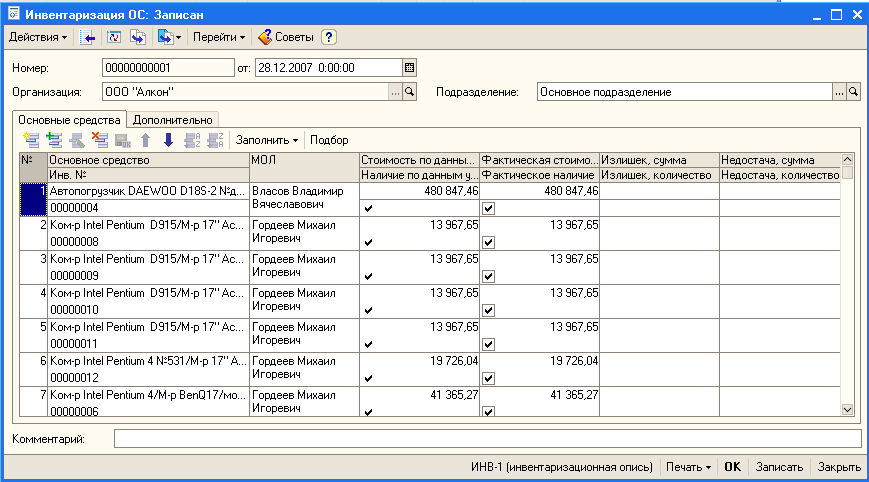The height and width of the screenshot is (482, 869).
Task: Click the delete row icon with red X
Action: point(100,140)
